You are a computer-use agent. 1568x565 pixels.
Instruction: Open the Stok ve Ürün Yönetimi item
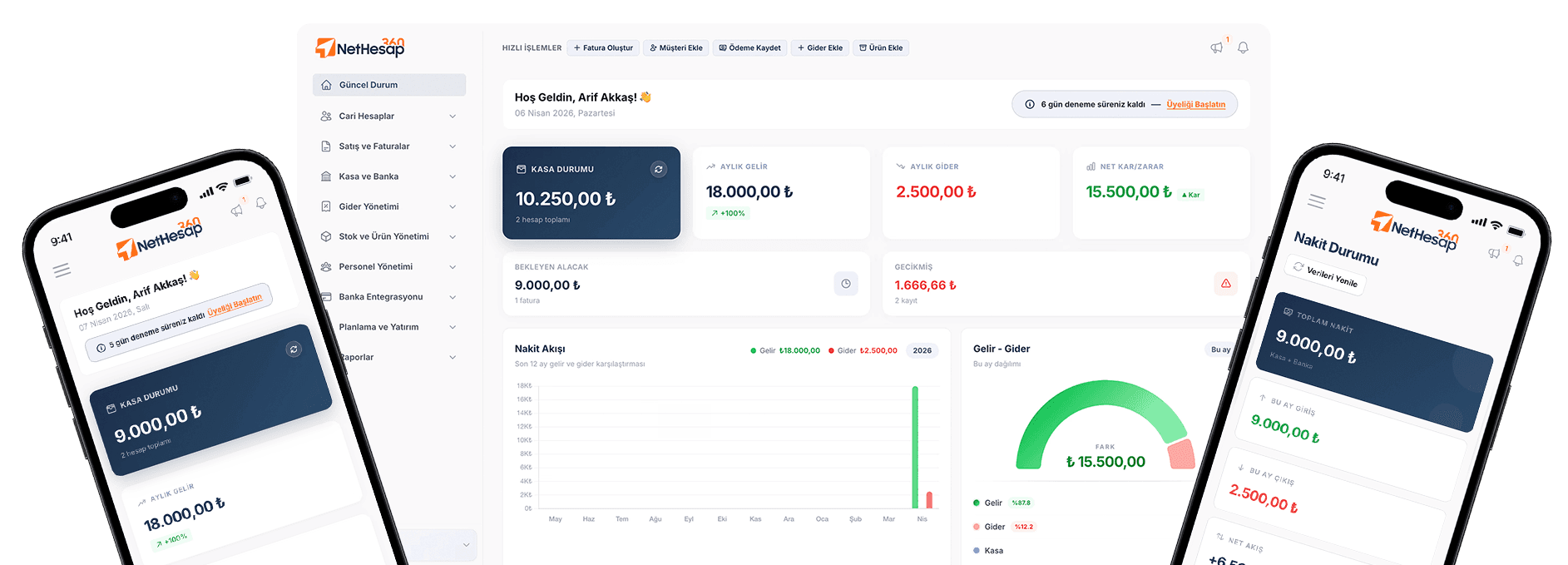(x=389, y=236)
